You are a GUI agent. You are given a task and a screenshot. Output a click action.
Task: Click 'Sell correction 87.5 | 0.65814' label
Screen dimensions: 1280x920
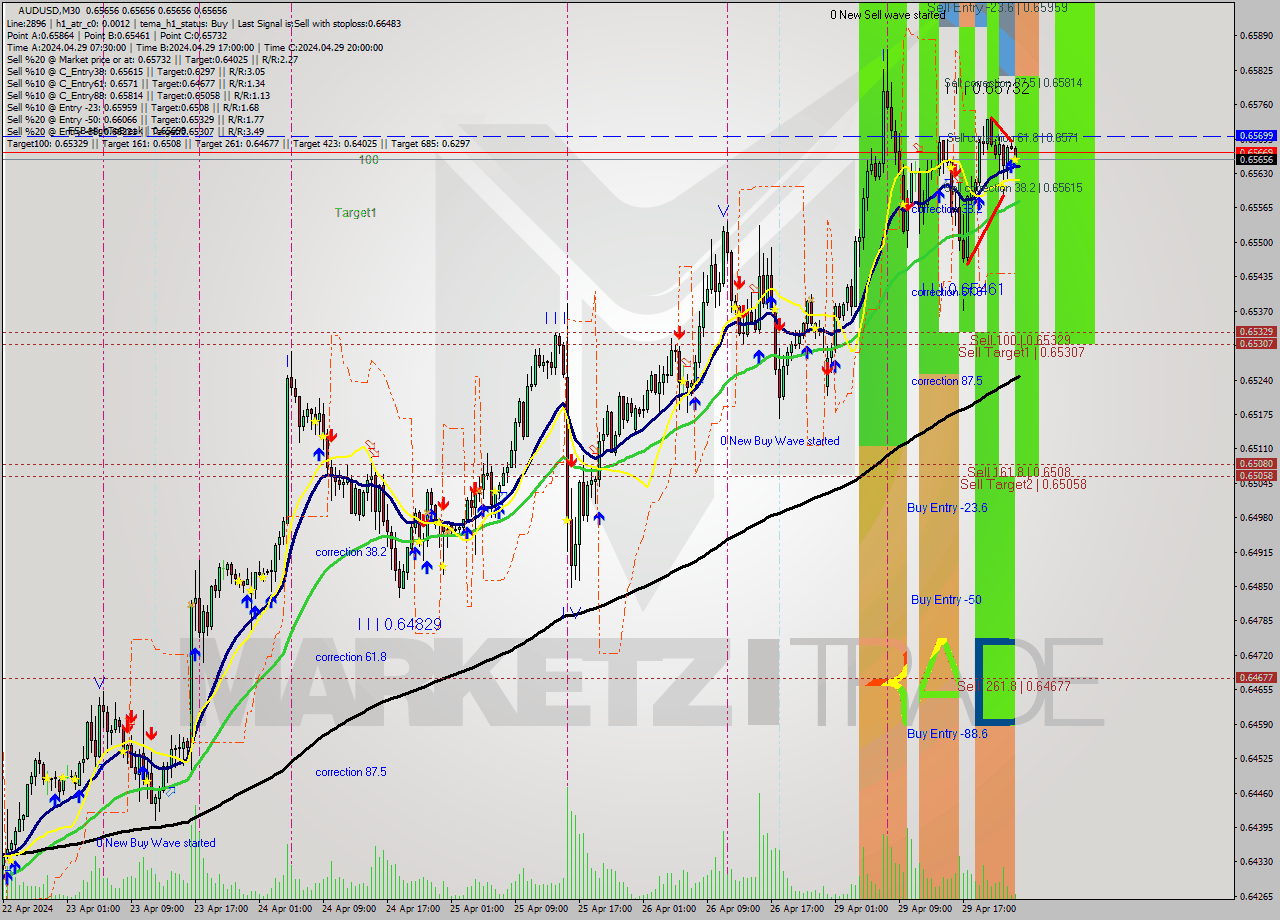coord(1013,83)
